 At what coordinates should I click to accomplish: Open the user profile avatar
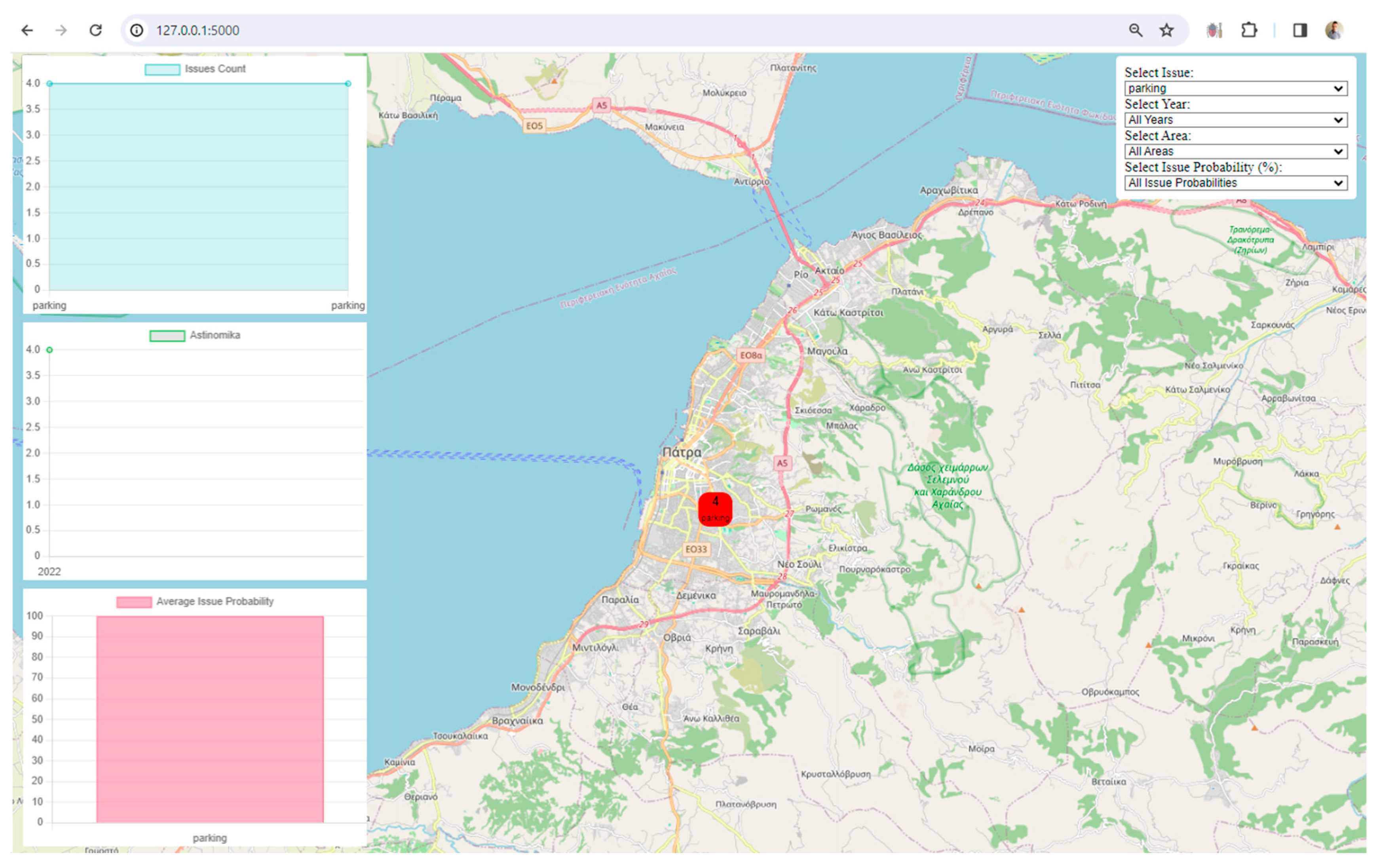(x=1334, y=30)
